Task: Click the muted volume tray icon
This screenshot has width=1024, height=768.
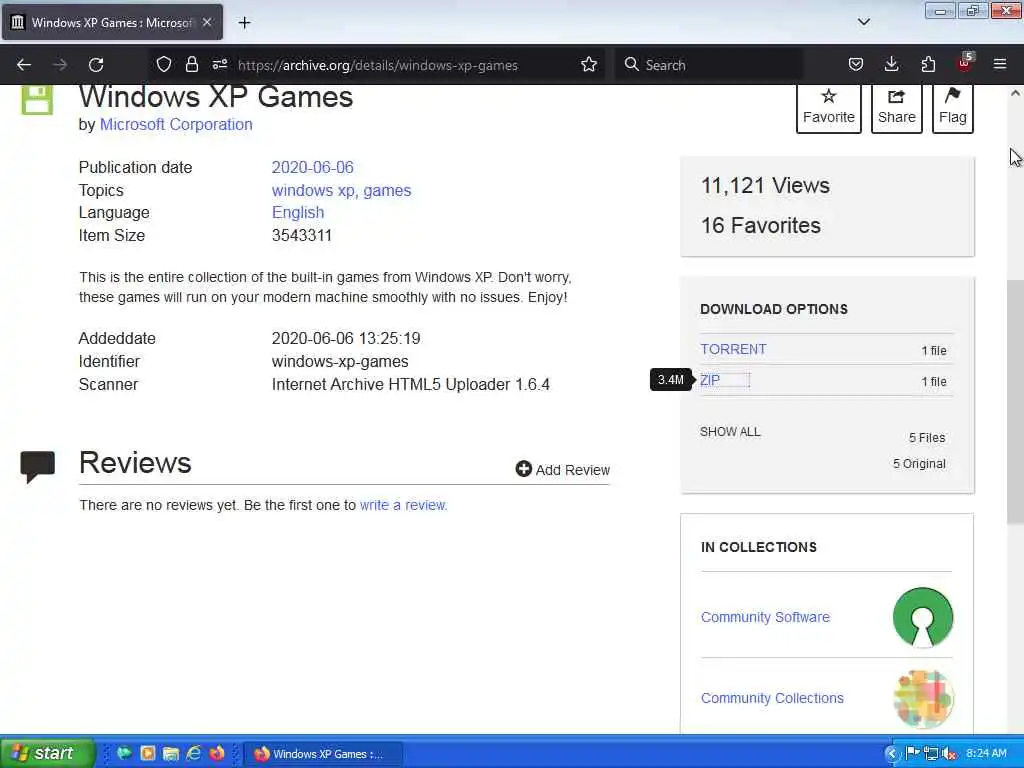Action: coord(950,754)
